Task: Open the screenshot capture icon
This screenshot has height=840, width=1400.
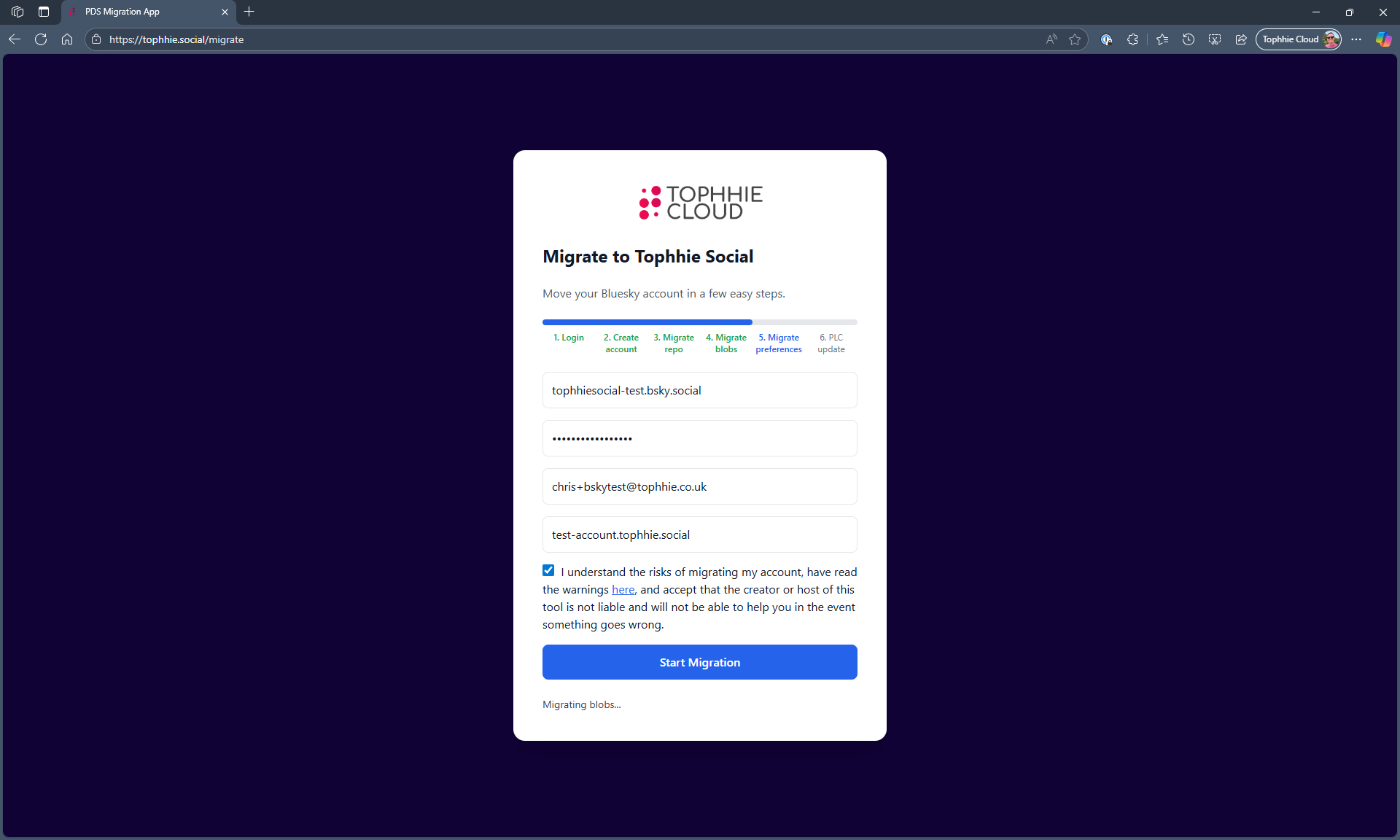Action: [1215, 39]
